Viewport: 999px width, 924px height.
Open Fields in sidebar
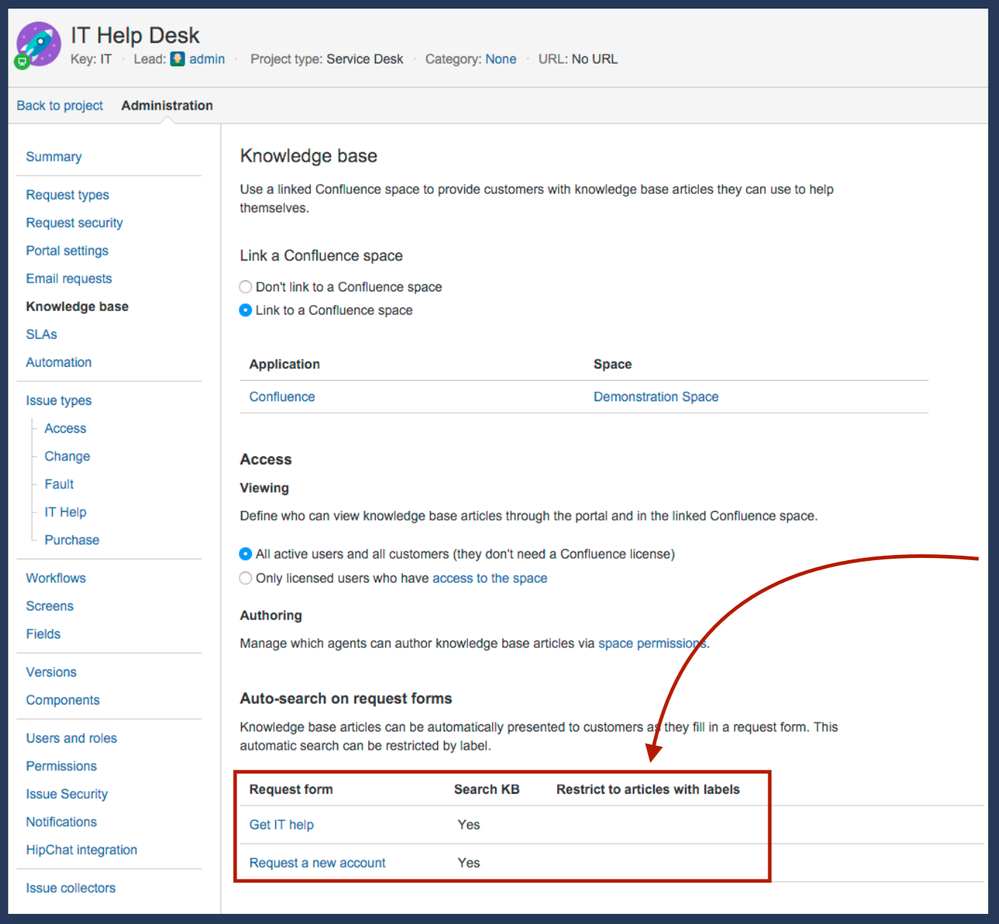[43, 634]
